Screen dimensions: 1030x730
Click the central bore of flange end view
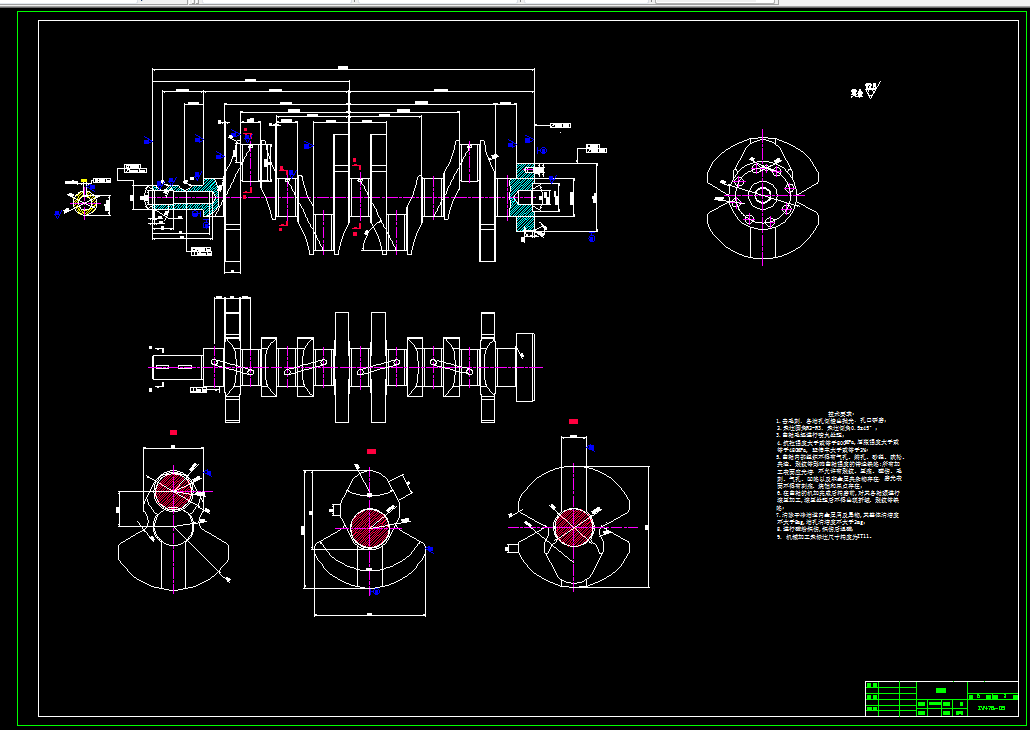763,194
